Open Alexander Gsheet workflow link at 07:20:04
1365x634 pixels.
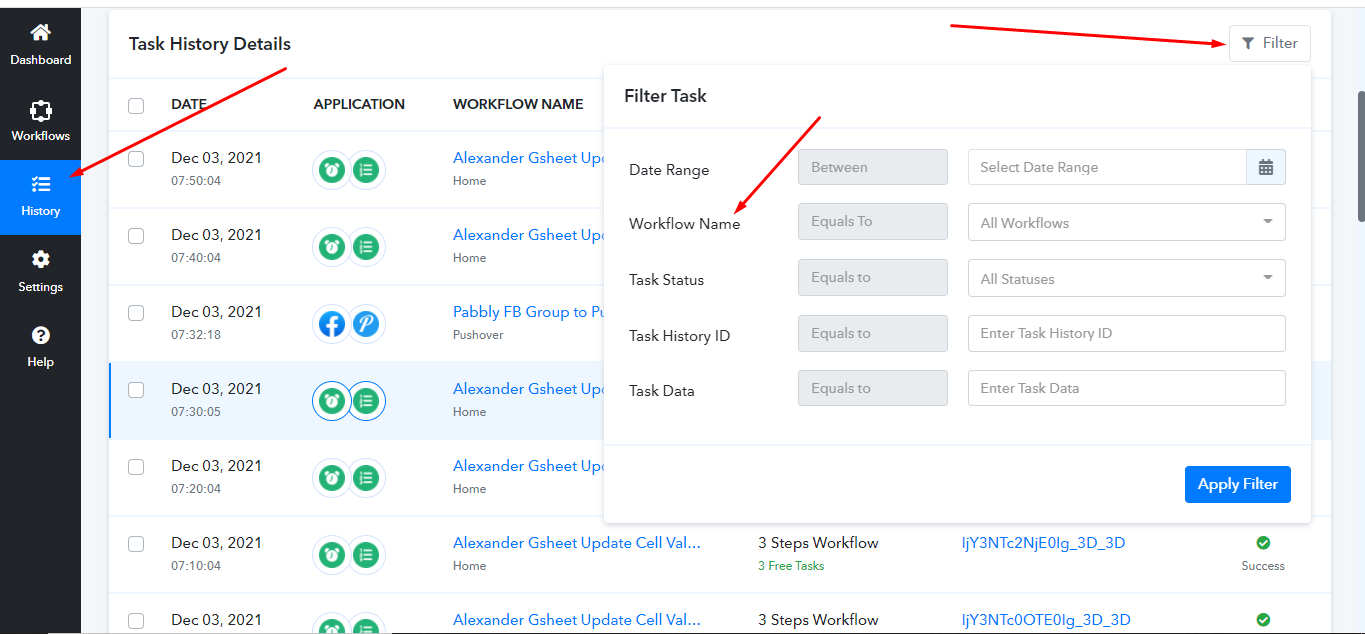[x=528, y=466]
